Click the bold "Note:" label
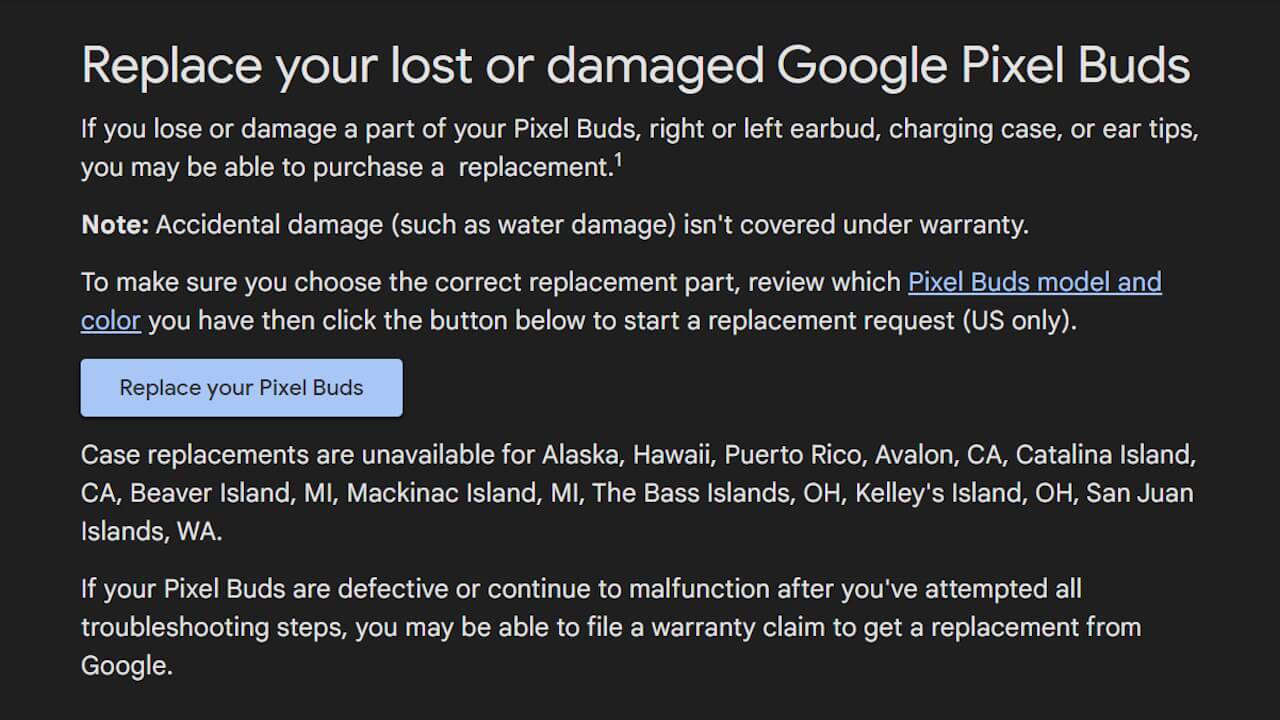1280x720 pixels. [x=114, y=225]
